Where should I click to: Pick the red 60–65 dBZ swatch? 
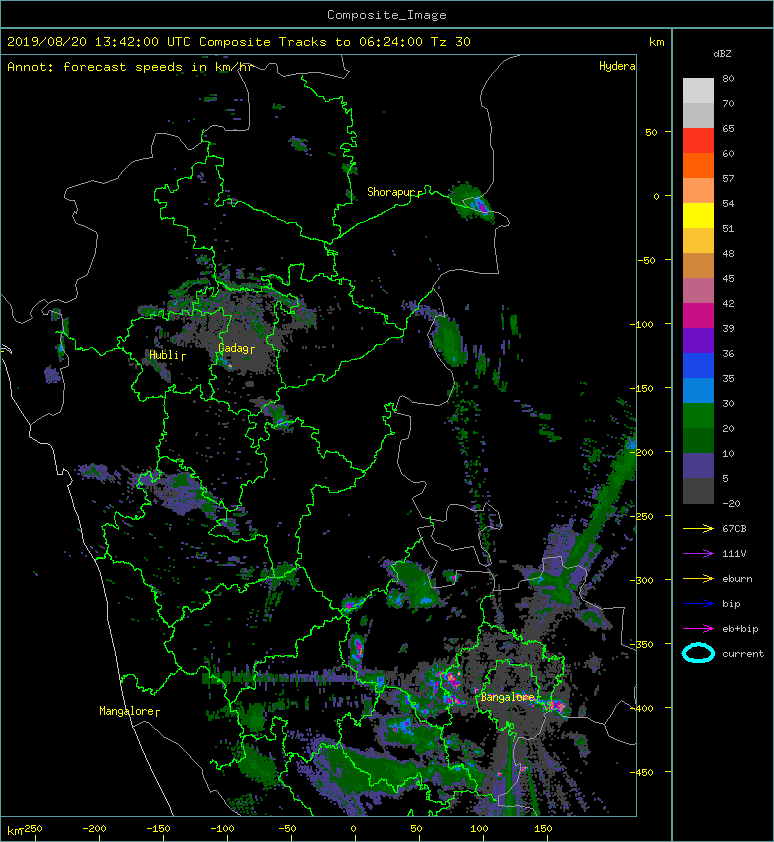pos(698,140)
